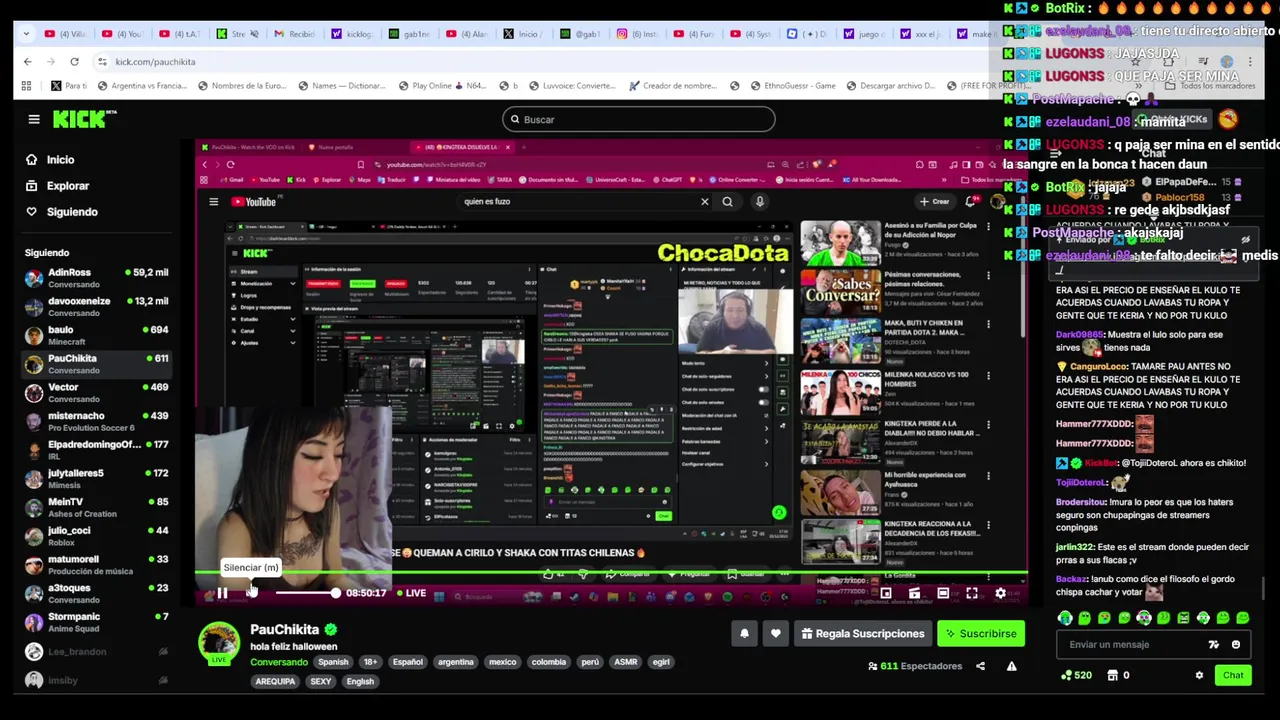Select the Spanish tag
Image resolution: width=1280 pixels, height=720 pixels.
[333, 662]
